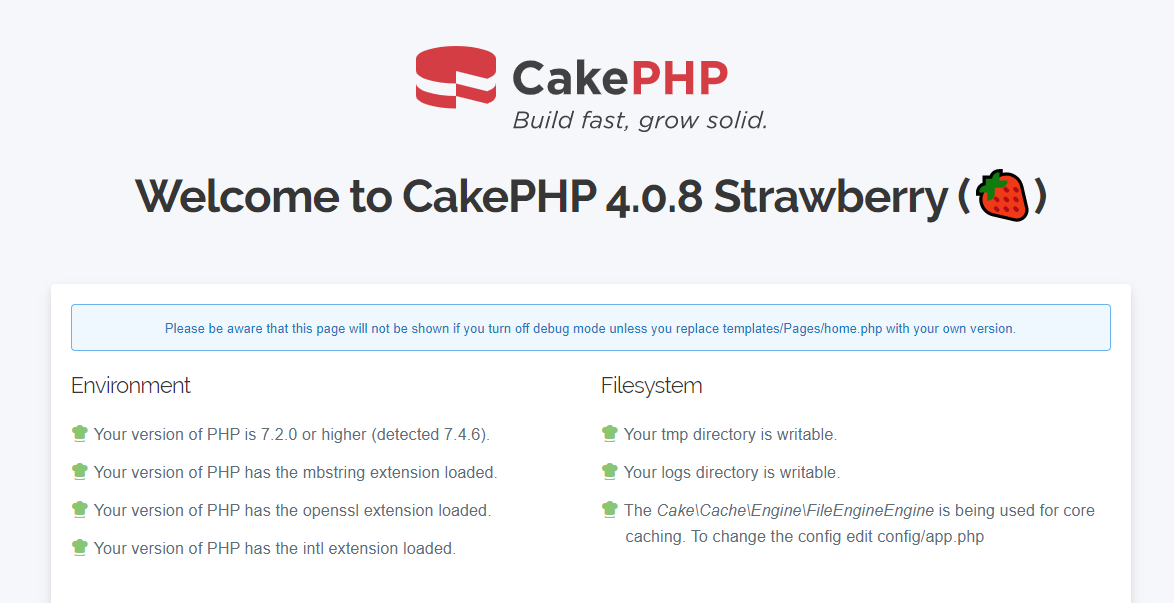Click the chef hat icon beside core caching line
Screen dimensions: 1174x603
click(x=610, y=510)
